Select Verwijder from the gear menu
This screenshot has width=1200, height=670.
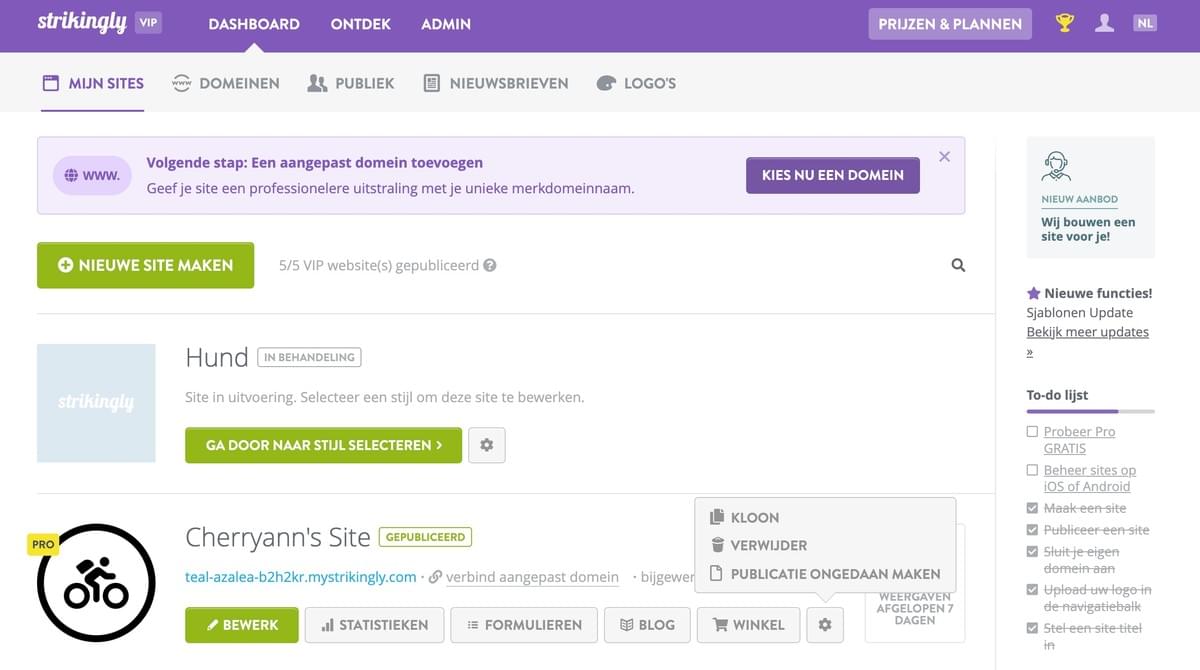[x=757, y=545]
